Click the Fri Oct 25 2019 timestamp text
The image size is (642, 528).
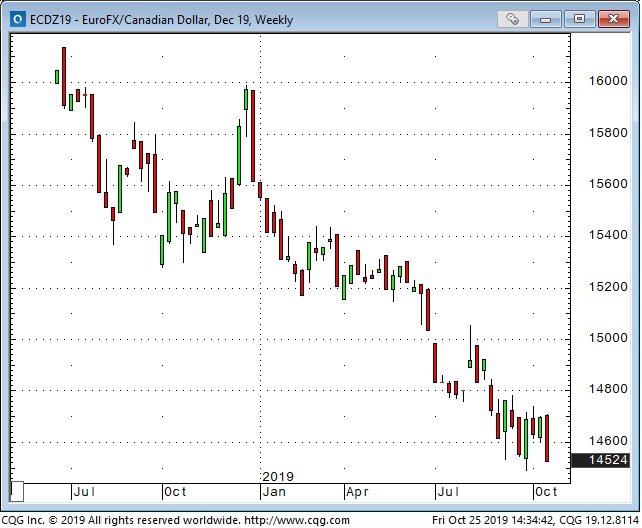point(493,521)
